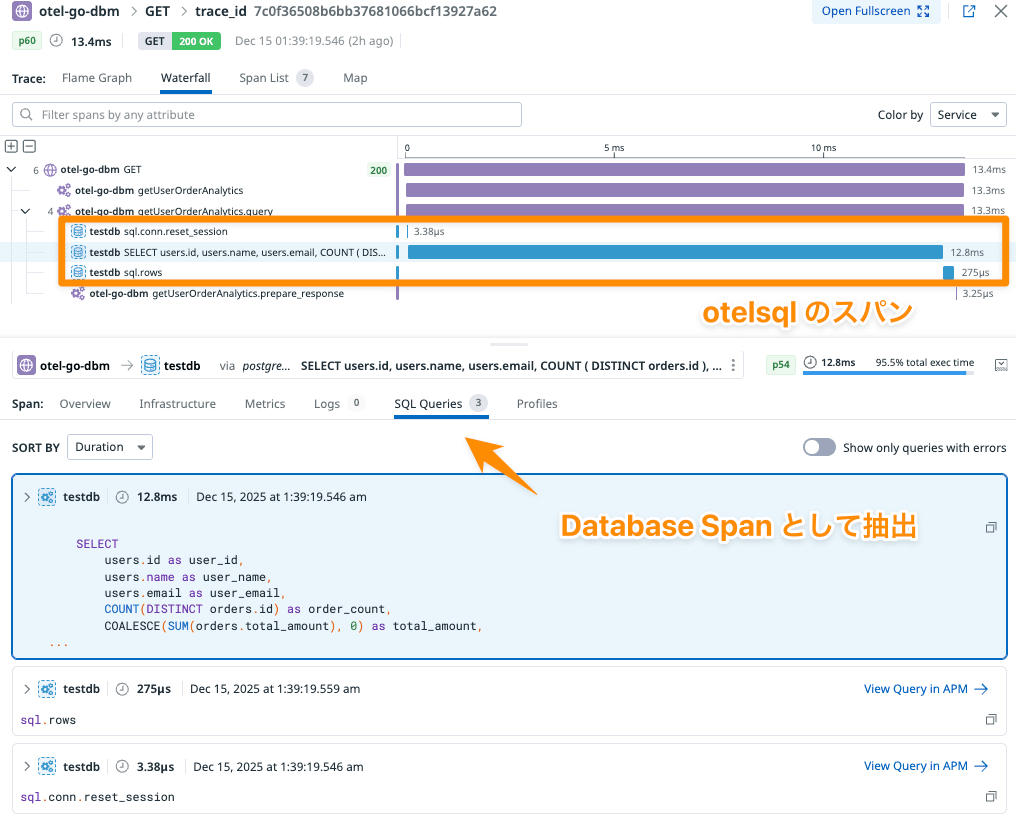This screenshot has height=824, width=1016.
Task: Open trace in new window icon
Action: pos(969,11)
